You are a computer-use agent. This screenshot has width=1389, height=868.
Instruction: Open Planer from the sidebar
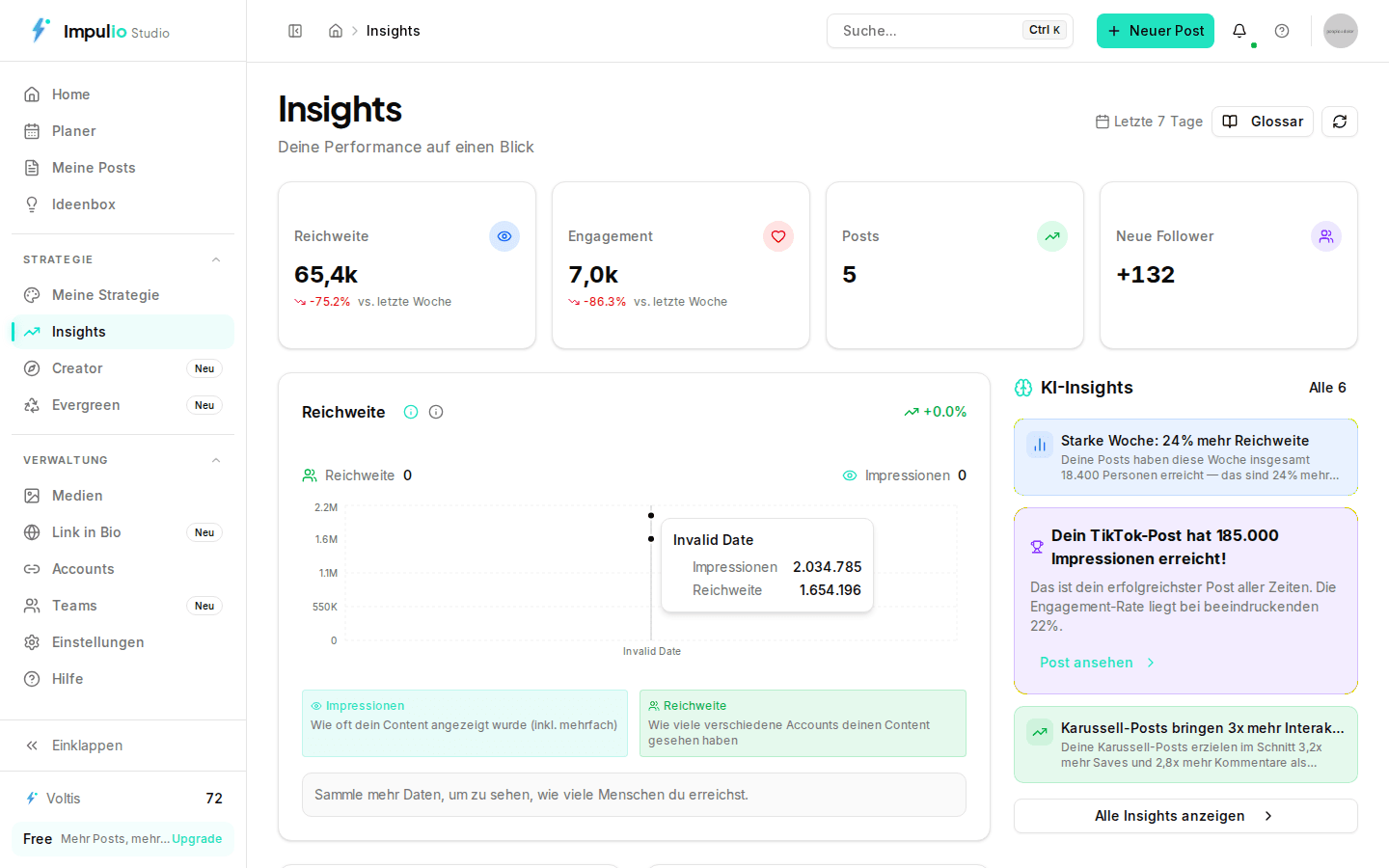click(74, 130)
